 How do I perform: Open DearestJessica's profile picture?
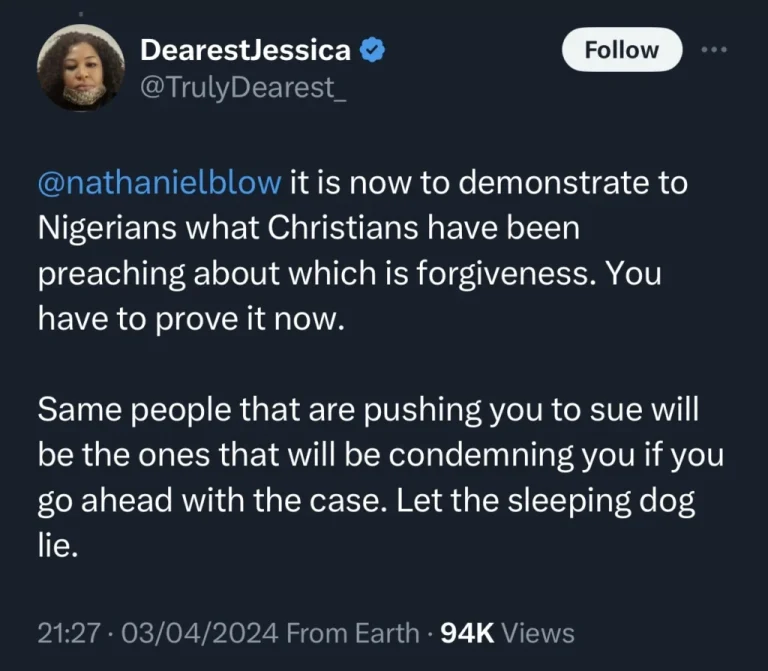[x=80, y=67]
